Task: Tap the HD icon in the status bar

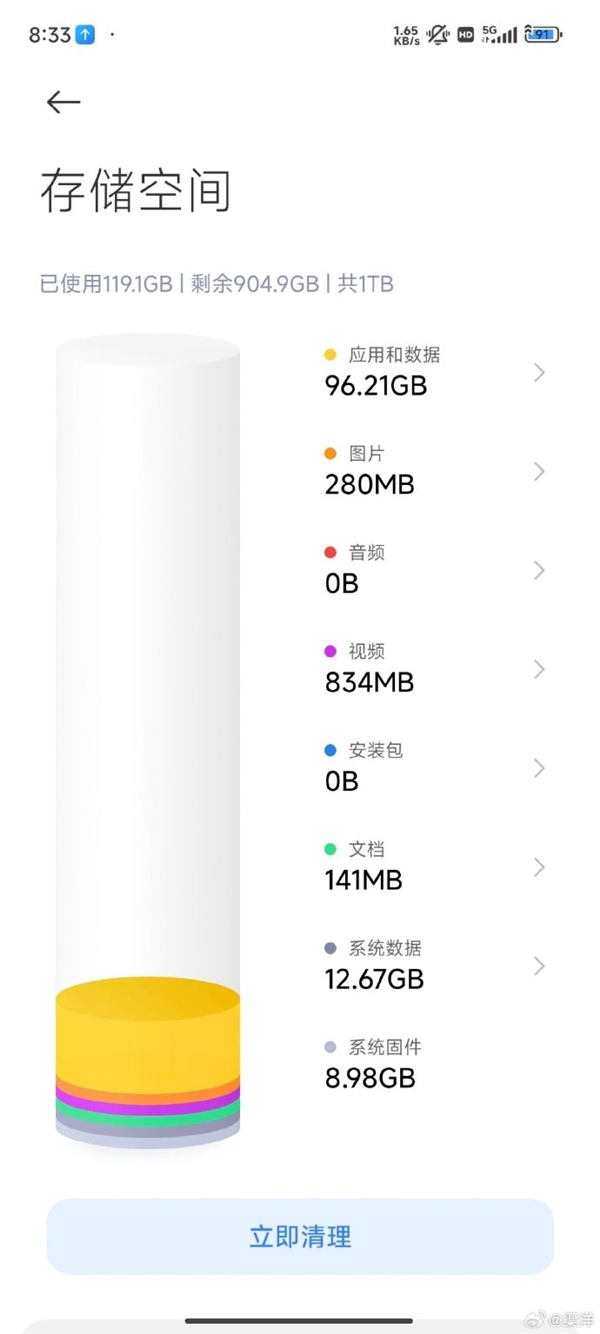Action: click(x=465, y=33)
